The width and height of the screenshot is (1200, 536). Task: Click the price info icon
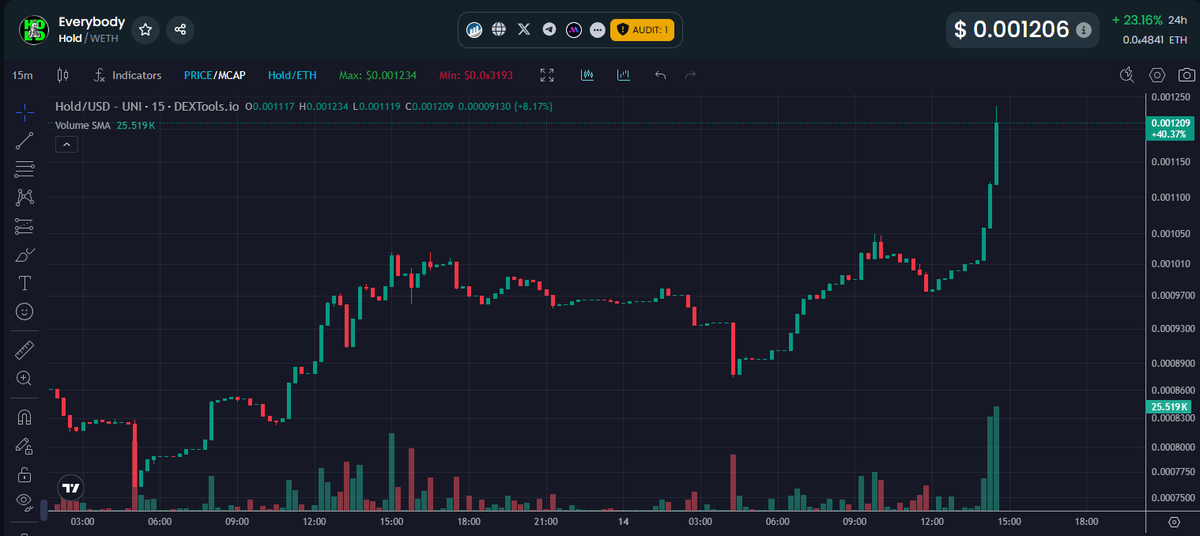(x=1083, y=31)
